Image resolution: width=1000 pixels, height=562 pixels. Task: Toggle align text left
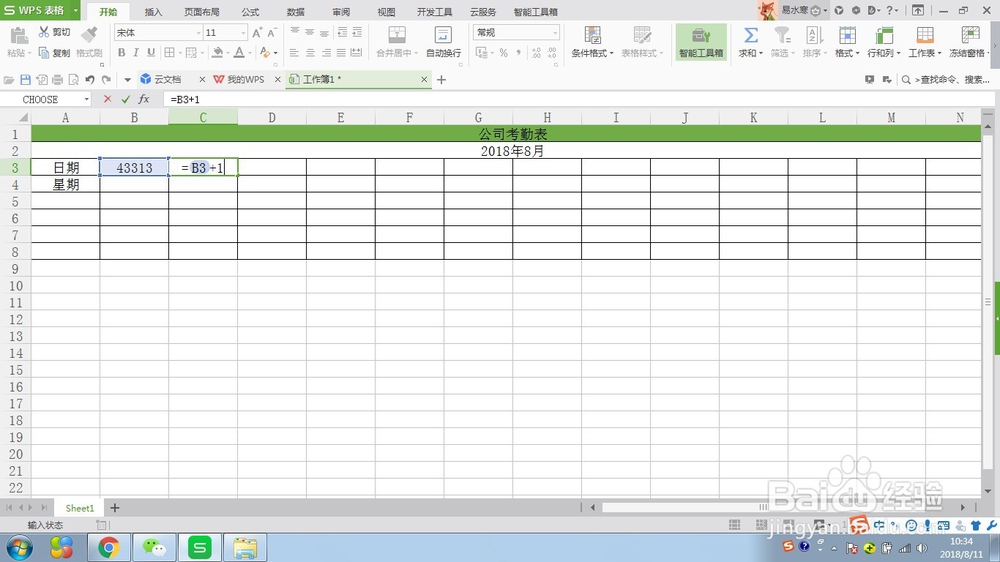point(294,53)
